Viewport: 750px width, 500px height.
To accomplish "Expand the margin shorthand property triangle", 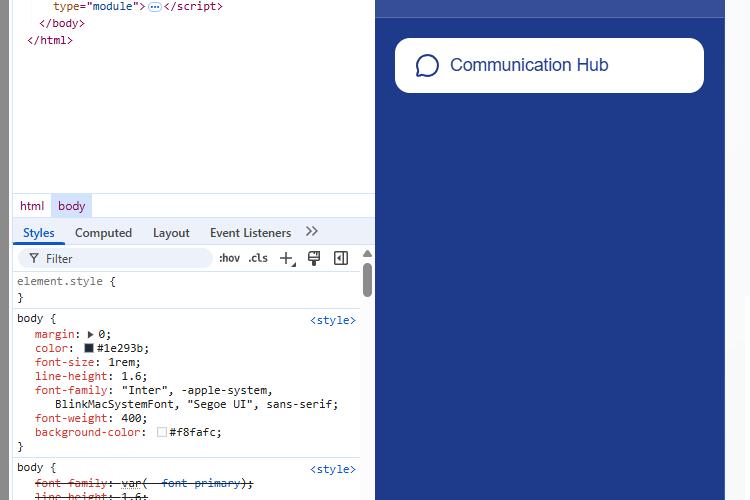I will pyautogui.click(x=90, y=335).
